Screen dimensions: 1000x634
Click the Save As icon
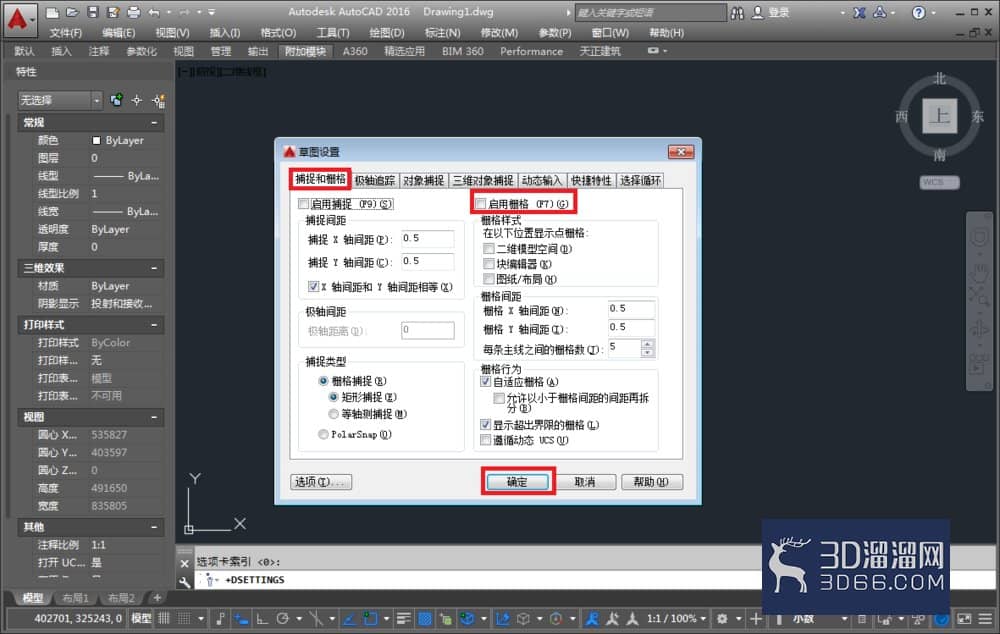pyautogui.click(x=114, y=12)
